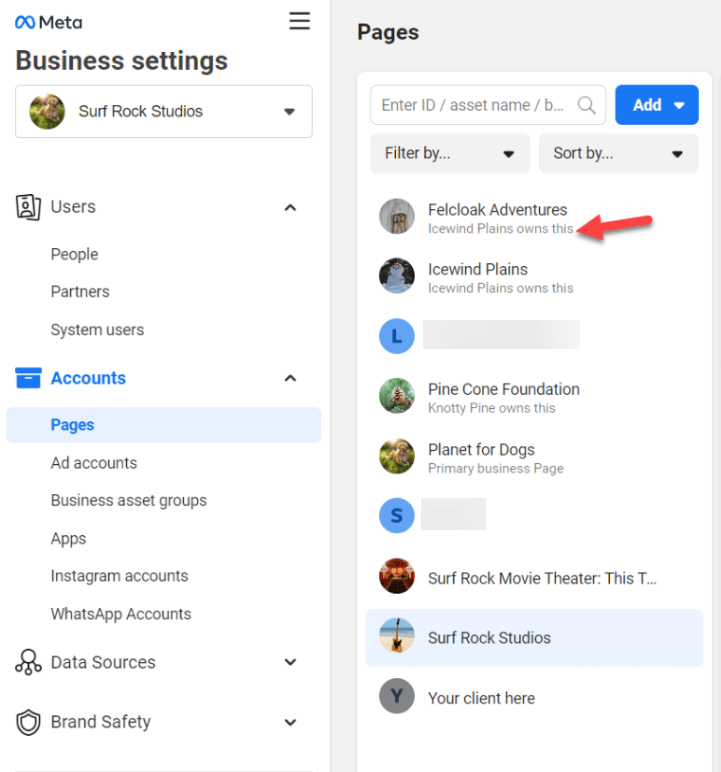Focus the Enter ID / asset name search field

pyautogui.click(x=488, y=105)
